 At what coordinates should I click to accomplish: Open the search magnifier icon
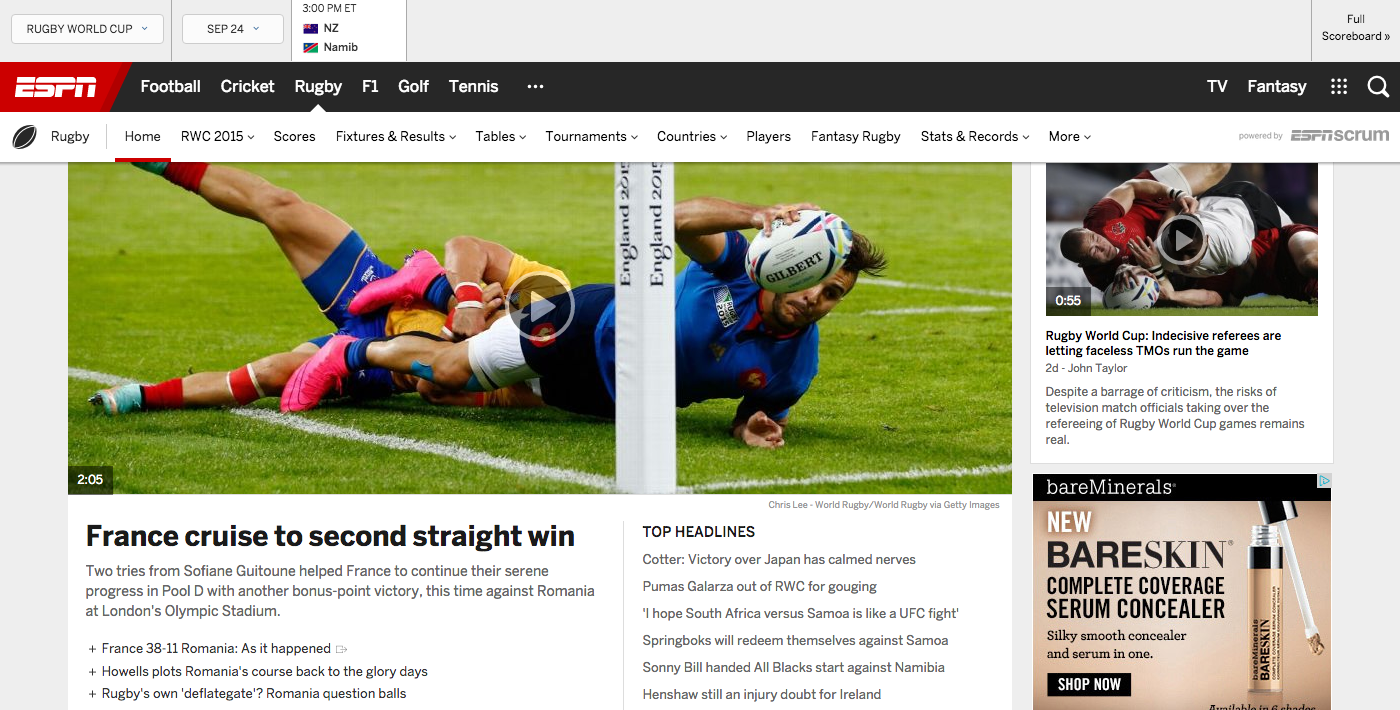point(1378,87)
